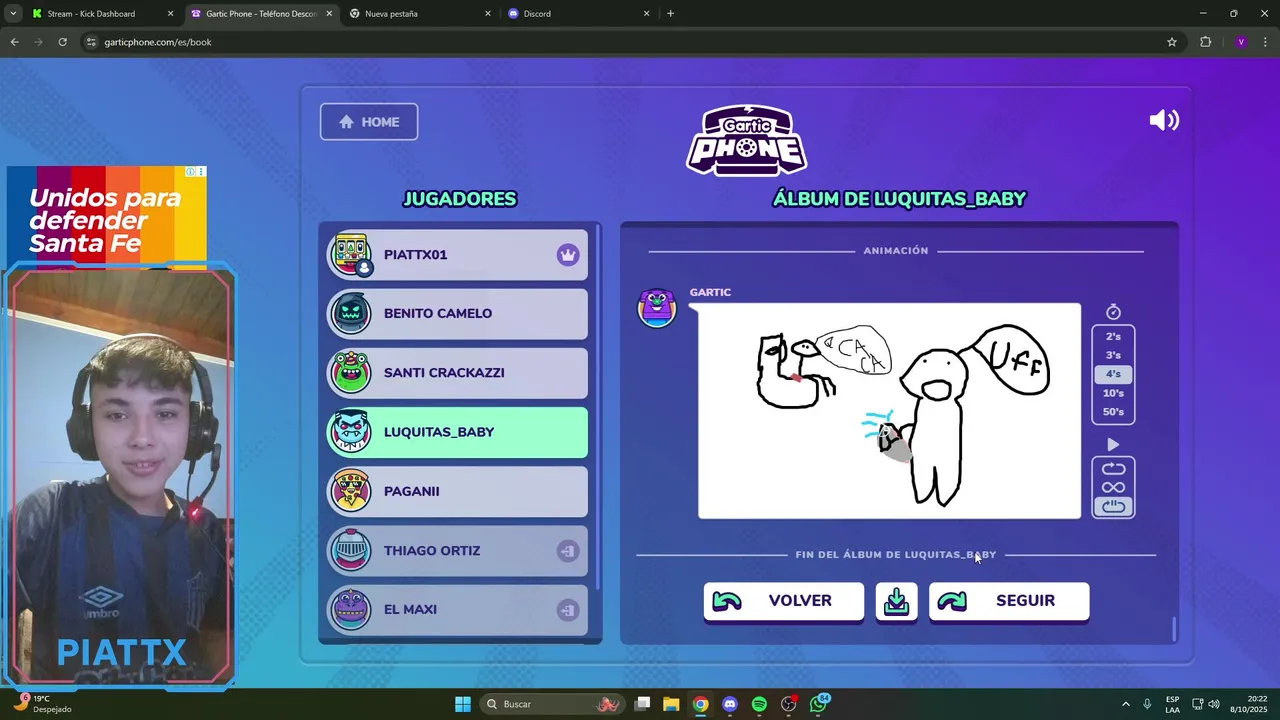
Task: Select the single loop playback mode
Action: point(1113,469)
